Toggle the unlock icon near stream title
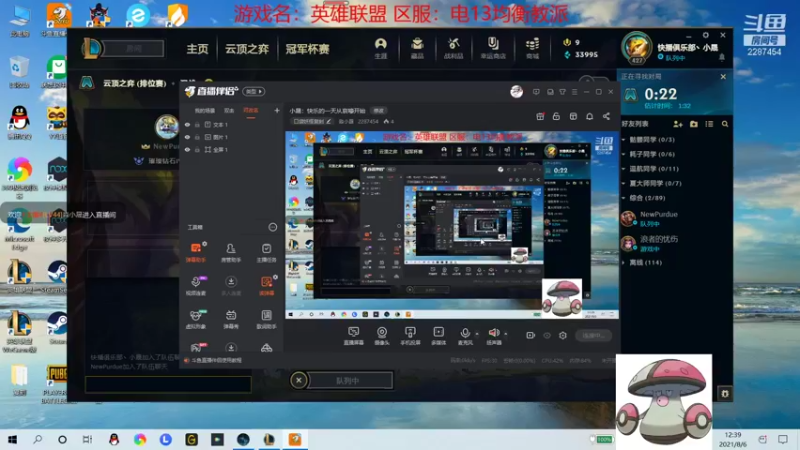This screenshot has width=800, height=450. [556, 116]
